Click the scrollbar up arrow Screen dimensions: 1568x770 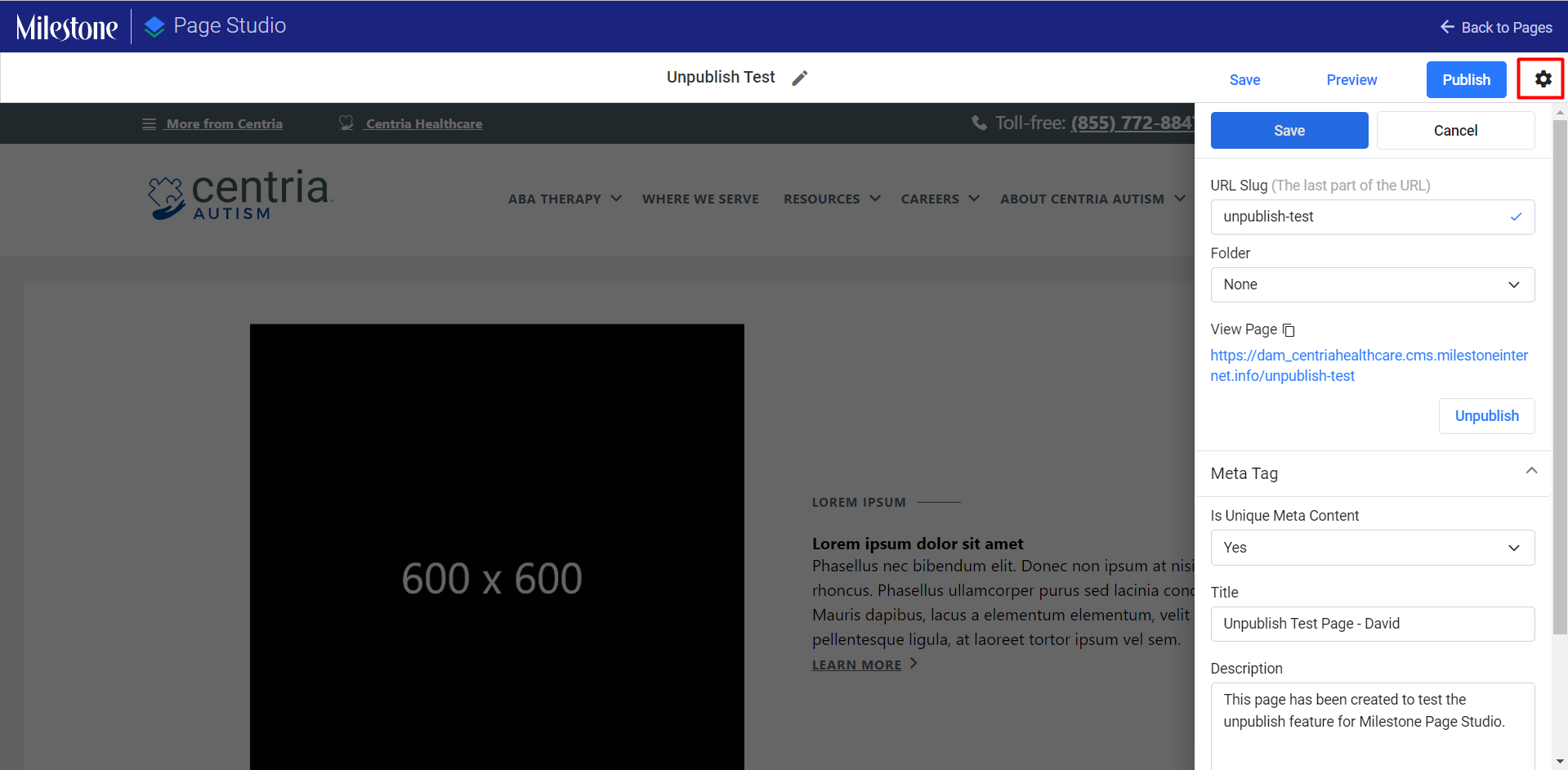1560,112
